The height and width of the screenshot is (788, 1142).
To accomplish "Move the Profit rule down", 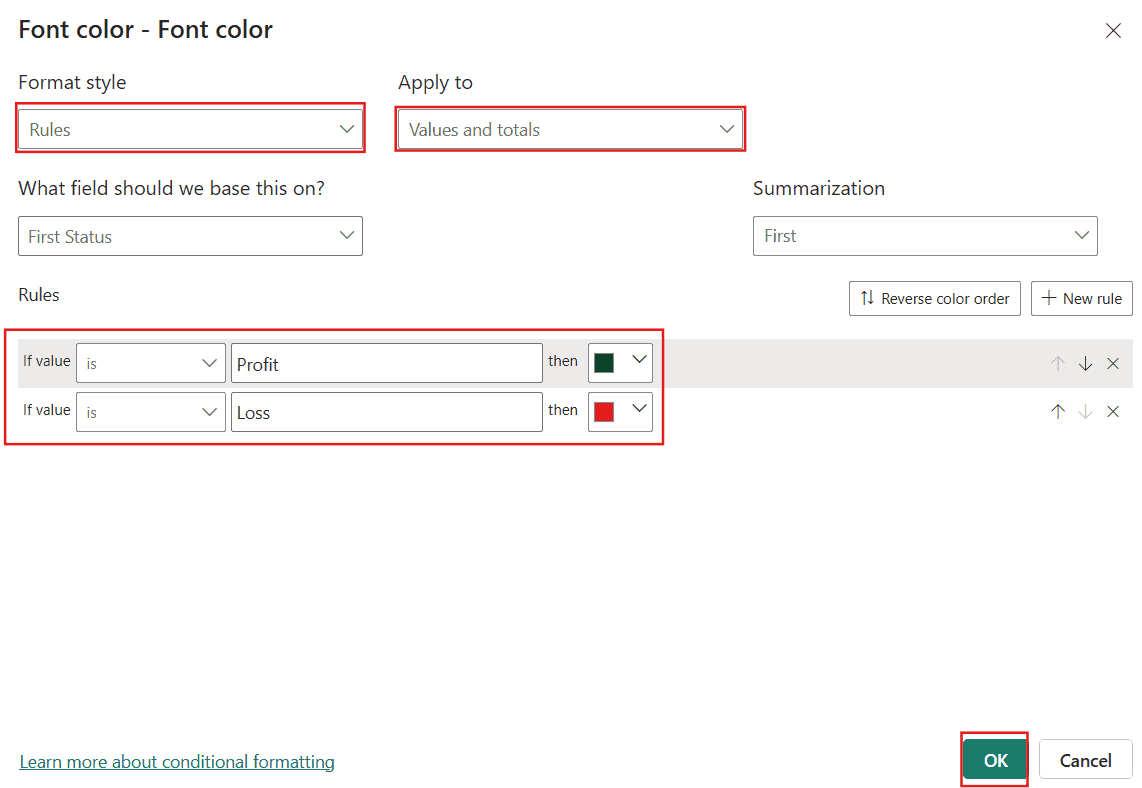I will pos(1085,363).
